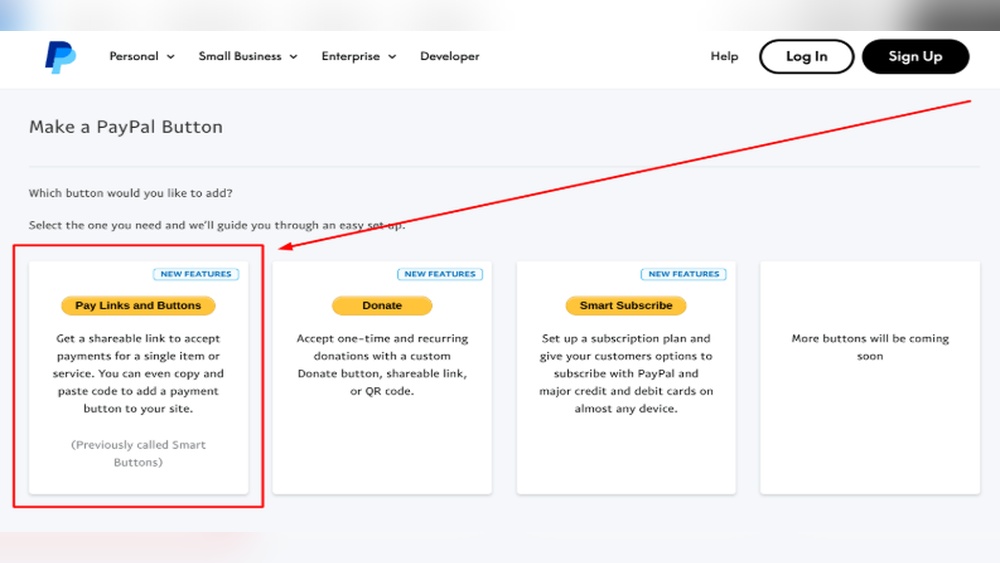Image resolution: width=1000 pixels, height=563 pixels.
Task: Click the 'Accept one-time and recurring donations' text
Action: tap(382, 365)
